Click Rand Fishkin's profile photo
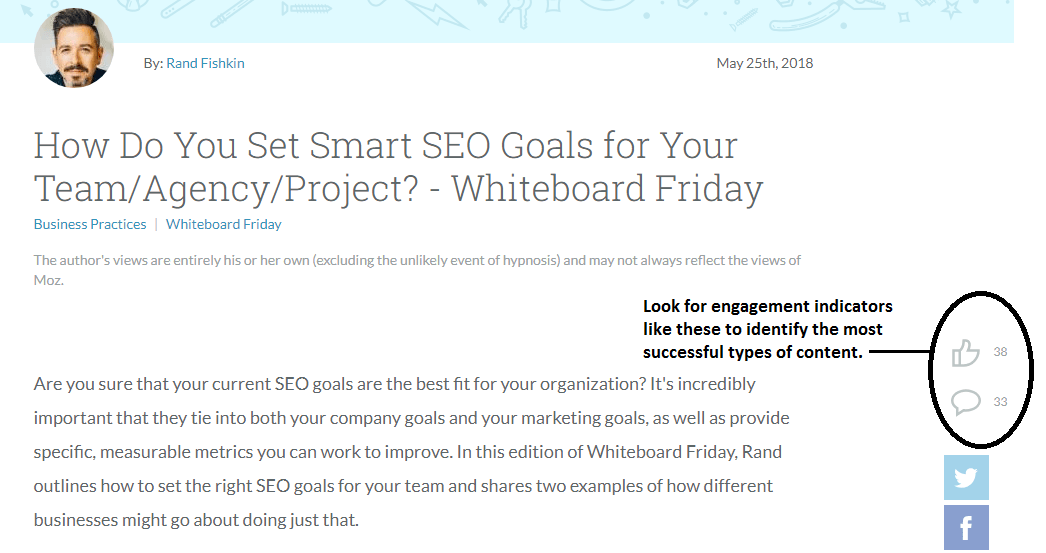The height and width of the screenshot is (553, 1046). coord(74,48)
